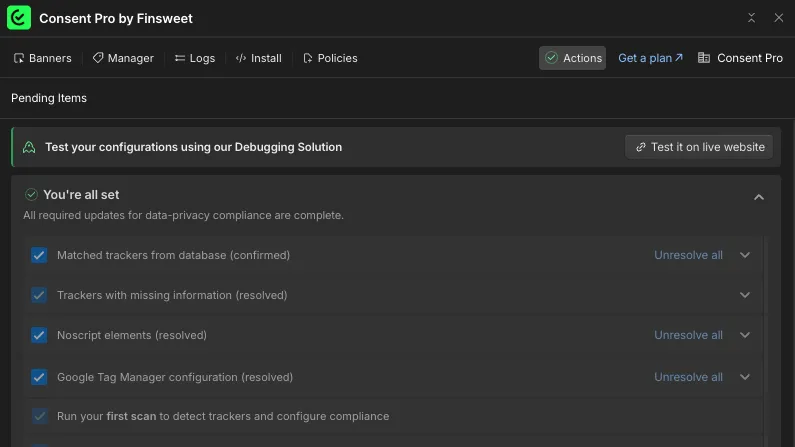Click the Consent Pro green logo icon
This screenshot has height=447, width=795.
coord(19,18)
